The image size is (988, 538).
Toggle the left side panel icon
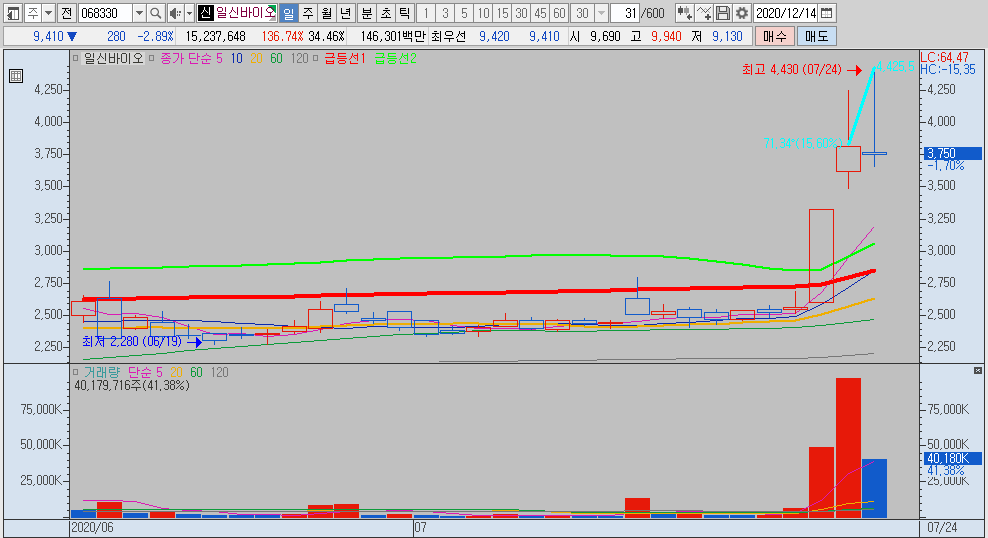coord(13,13)
